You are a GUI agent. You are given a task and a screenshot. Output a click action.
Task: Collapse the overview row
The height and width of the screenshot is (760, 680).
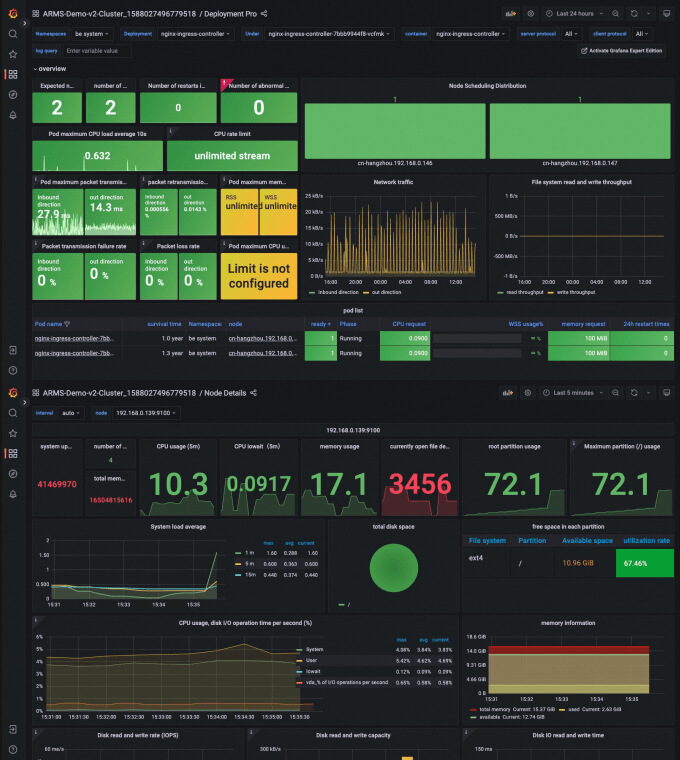pyautogui.click(x=50, y=69)
